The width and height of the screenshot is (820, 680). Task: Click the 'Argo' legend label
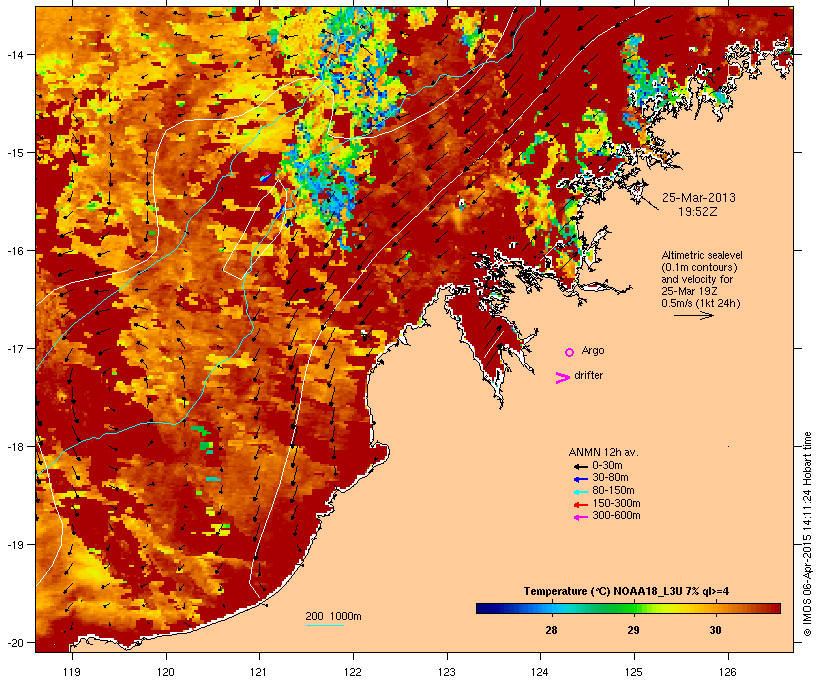coord(593,350)
